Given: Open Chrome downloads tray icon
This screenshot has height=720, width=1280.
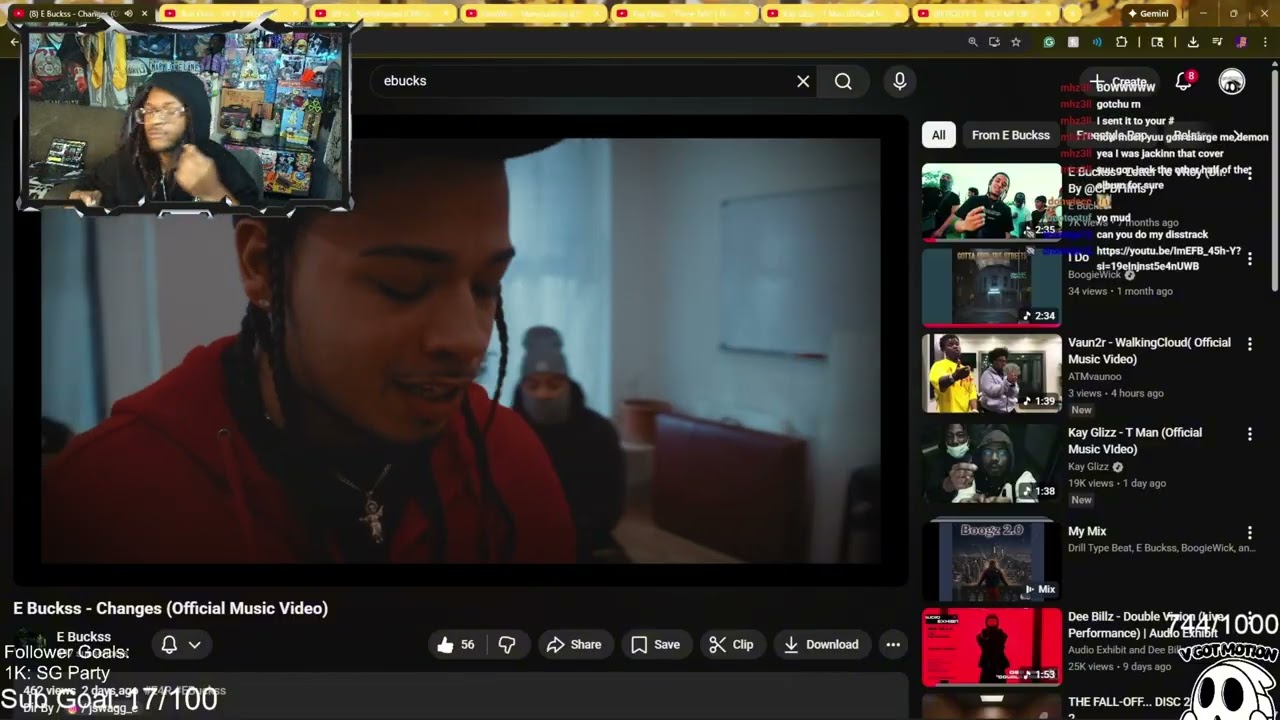Looking at the screenshot, I should coord(1193,42).
